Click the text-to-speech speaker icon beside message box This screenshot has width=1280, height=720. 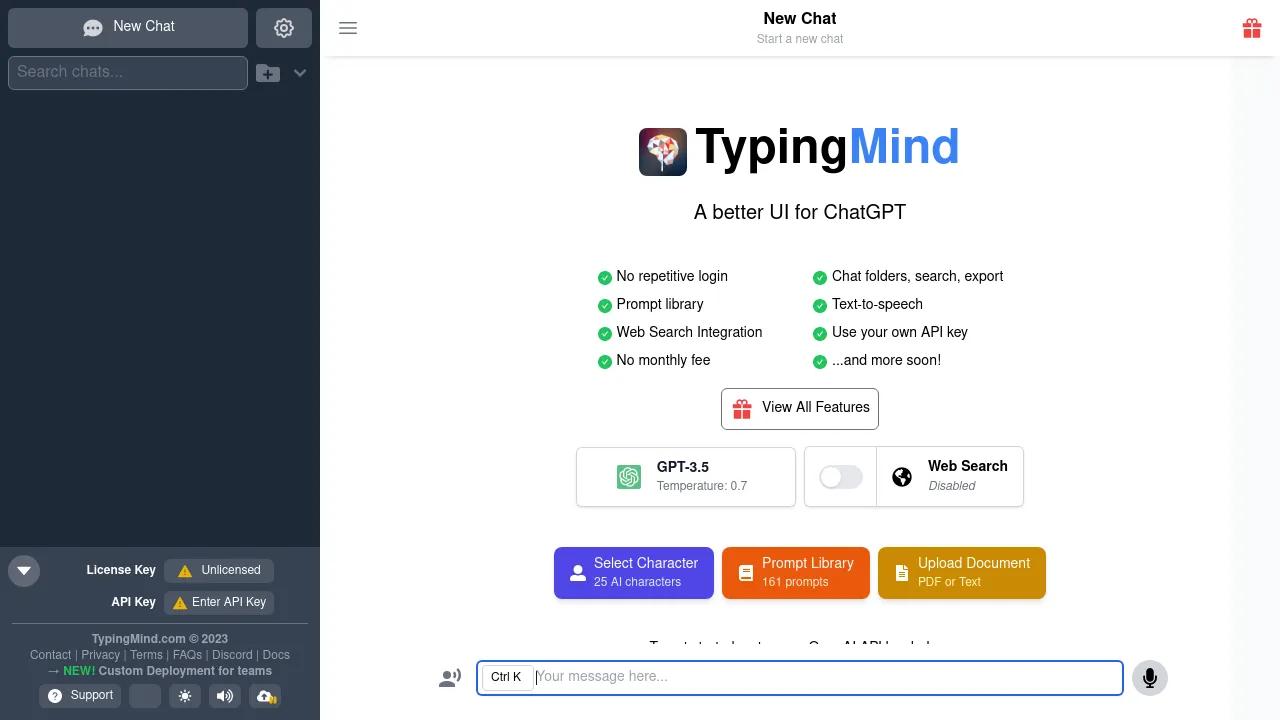pyautogui.click(x=450, y=678)
